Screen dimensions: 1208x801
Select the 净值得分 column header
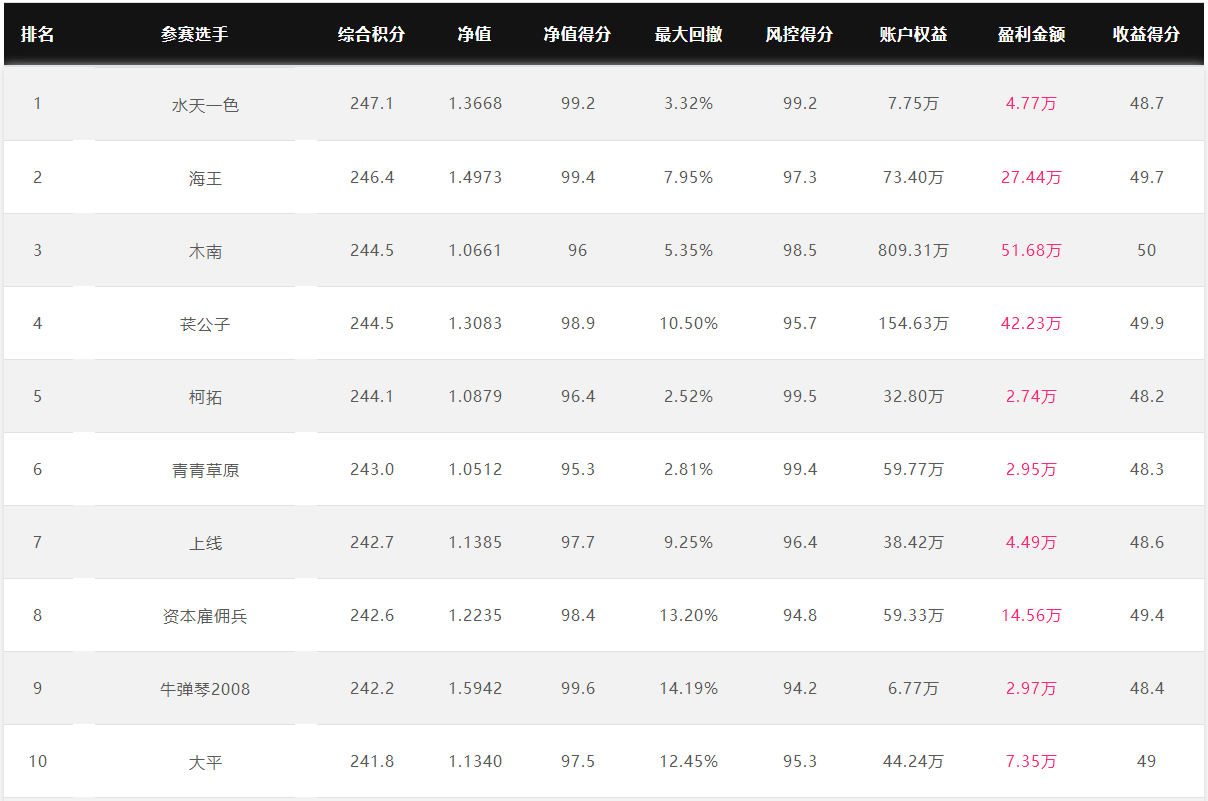[x=577, y=34]
